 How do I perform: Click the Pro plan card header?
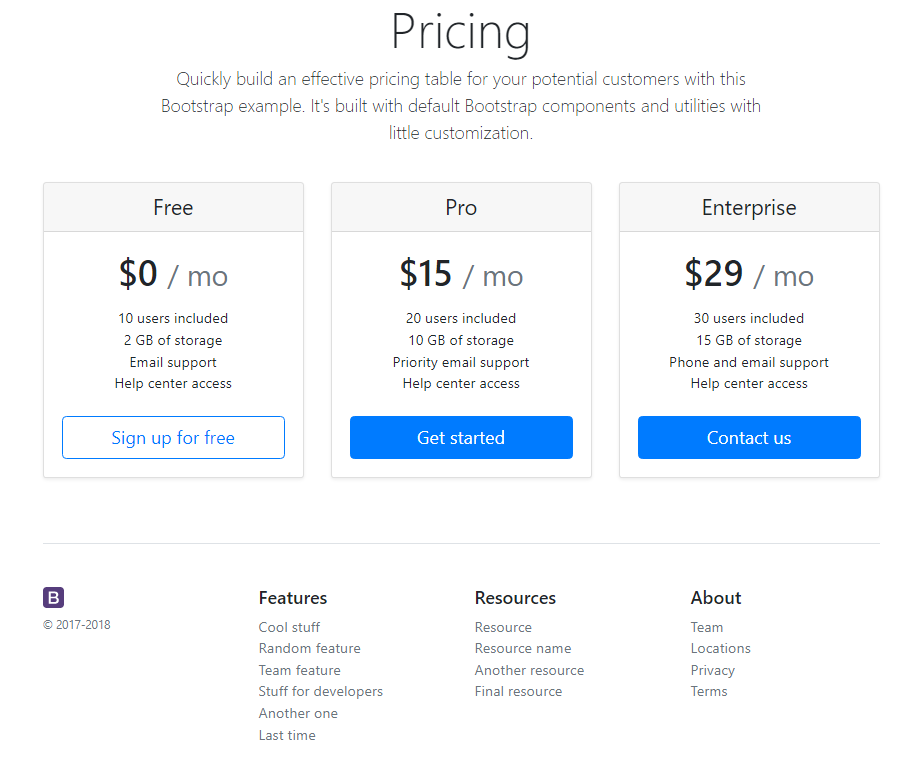click(x=461, y=208)
